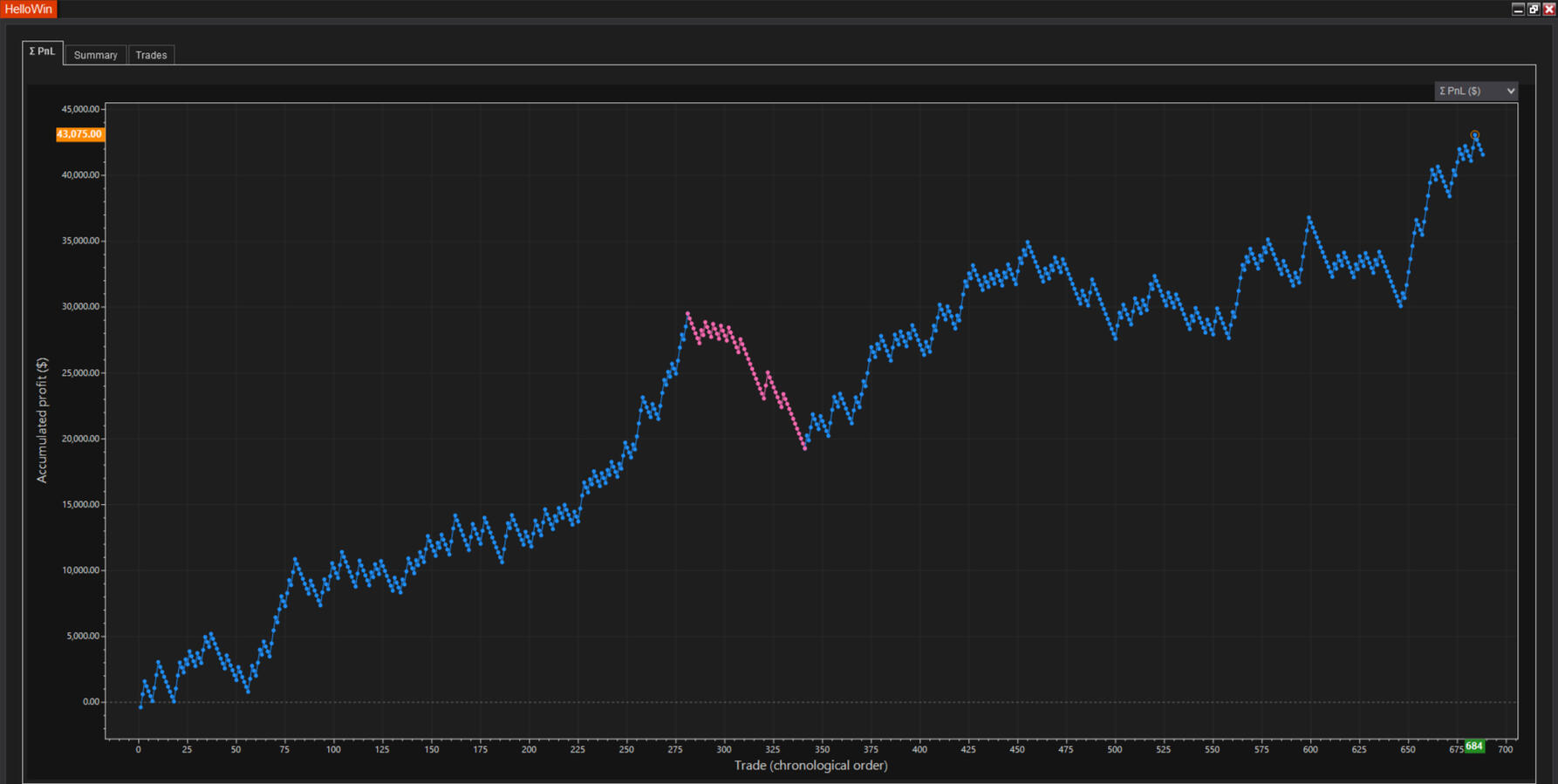The image size is (1558, 784).
Task: Click the 700 tick label on x-axis
Action: click(1505, 749)
